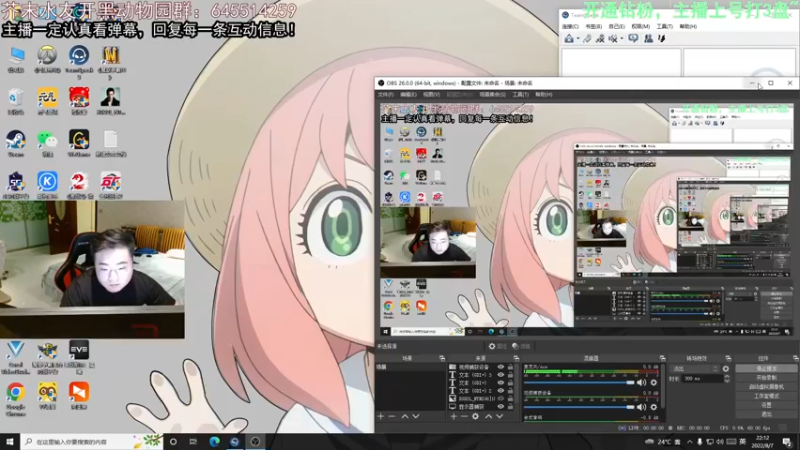Adjust the 300 ms duration stepper
Viewport: 800px width, 450px height.
(727, 379)
